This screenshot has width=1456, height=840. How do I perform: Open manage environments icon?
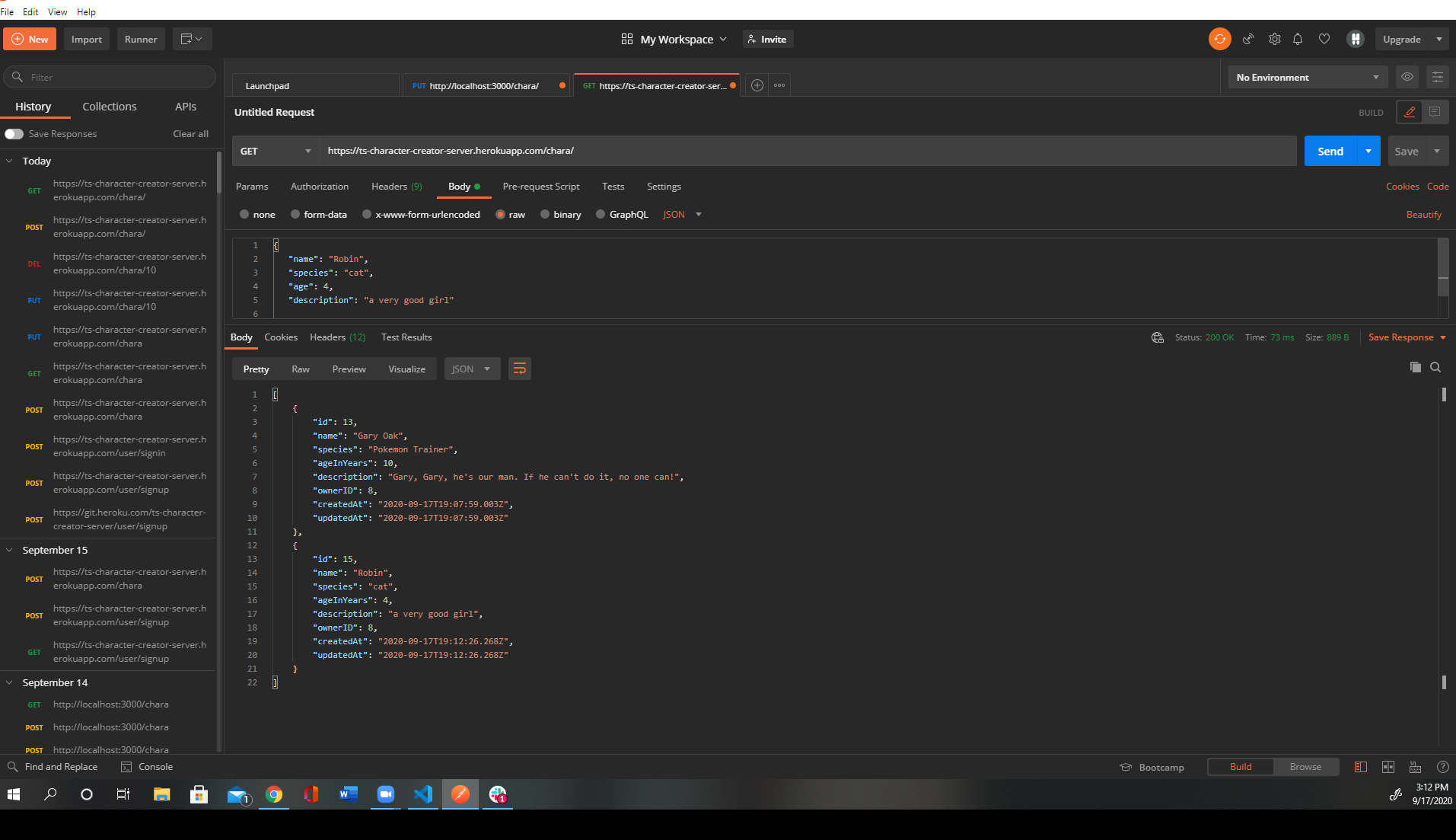click(x=1437, y=77)
